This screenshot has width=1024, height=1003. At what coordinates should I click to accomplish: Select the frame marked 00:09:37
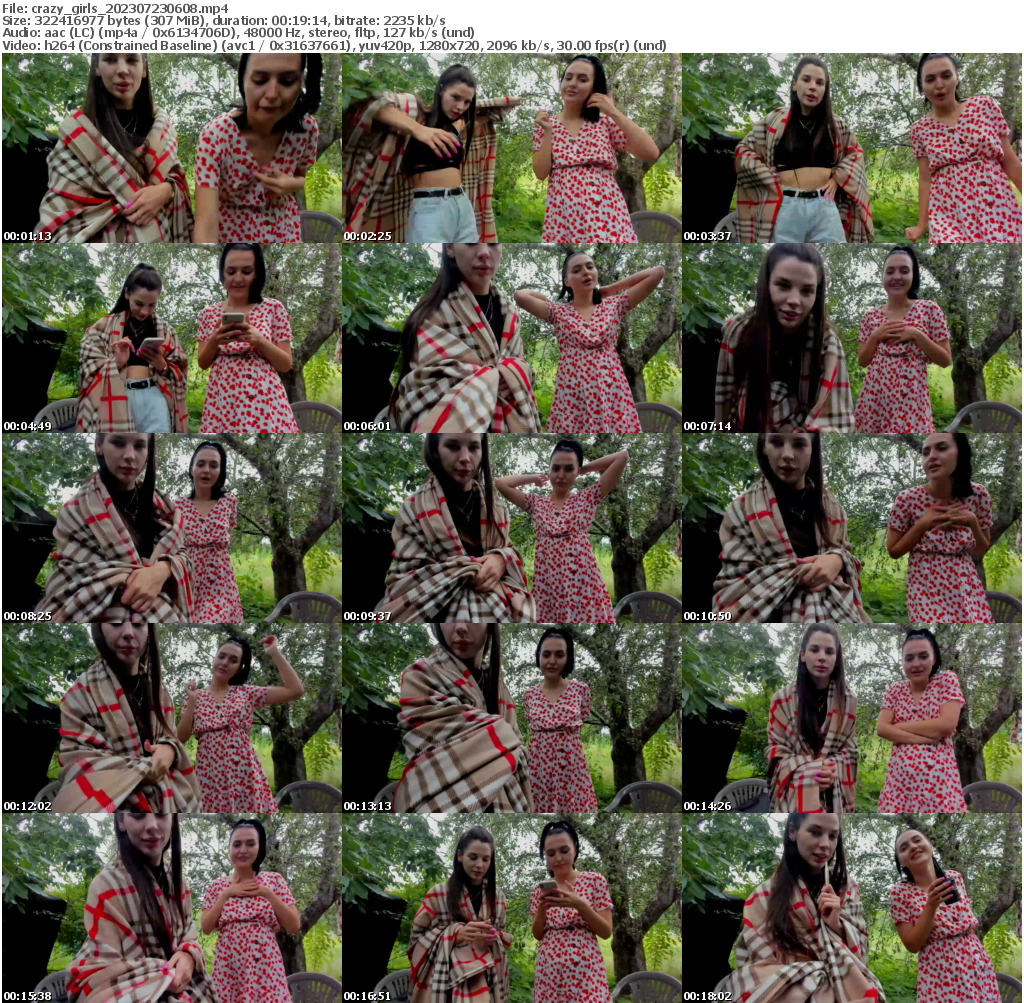pos(512,528)
